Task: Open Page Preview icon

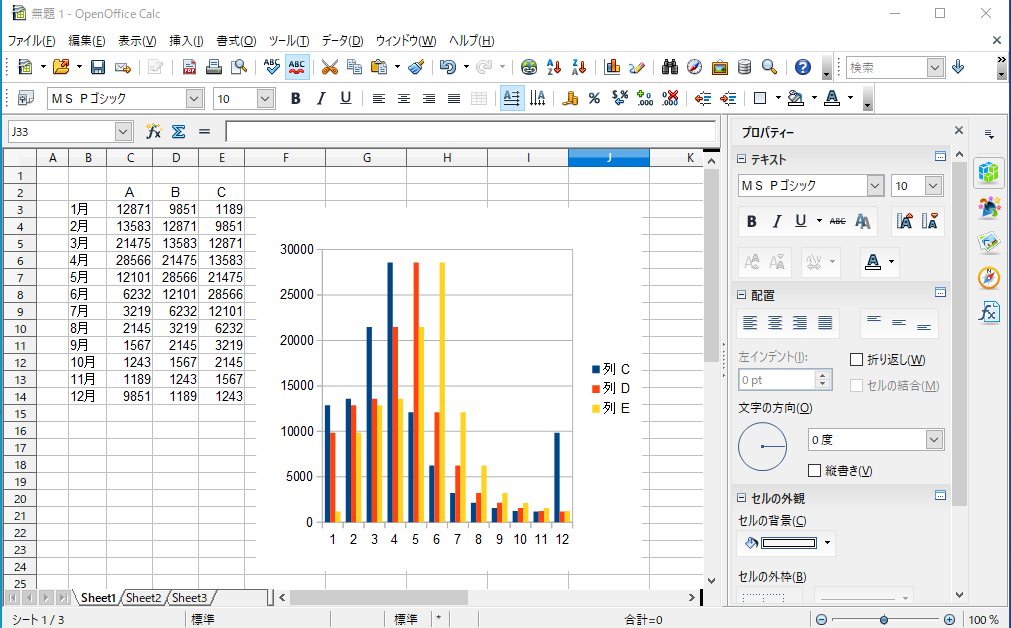Action: pos(239,67)
